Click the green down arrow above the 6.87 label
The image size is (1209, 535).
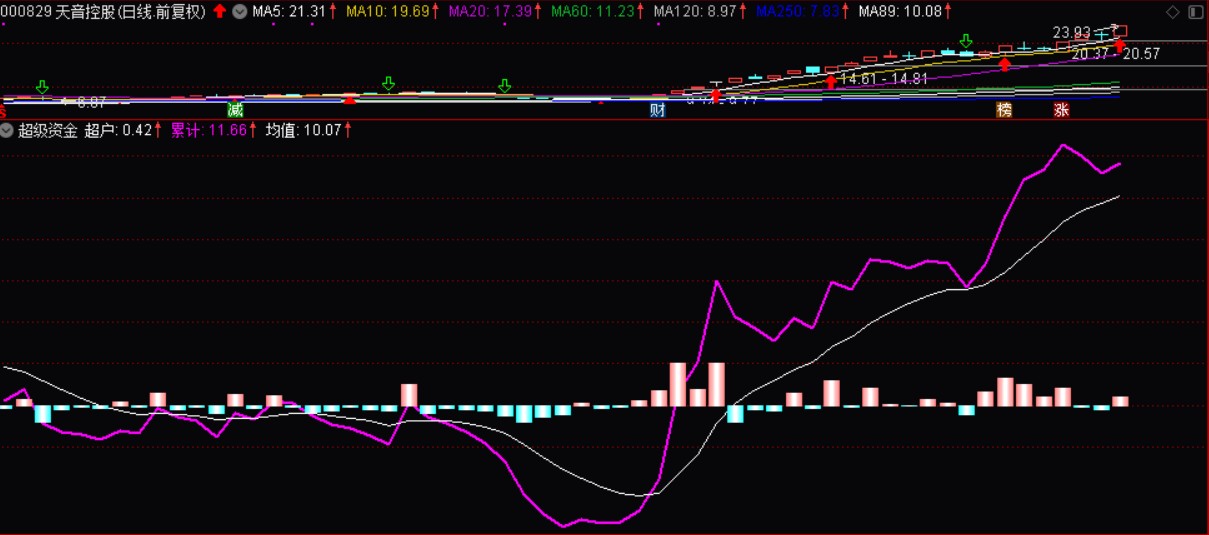click(x=42, y=87)
